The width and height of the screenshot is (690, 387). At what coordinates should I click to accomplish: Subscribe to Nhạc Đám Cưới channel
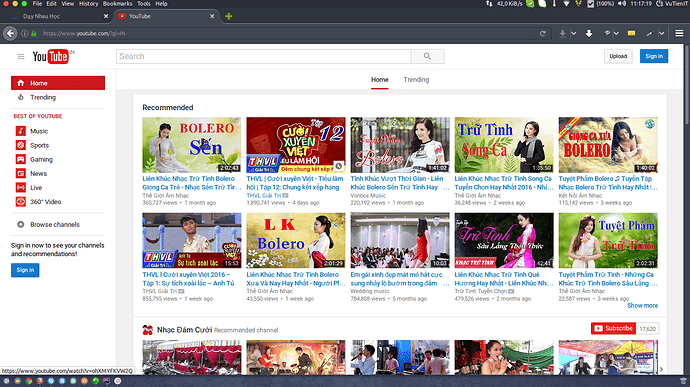(613, 328)
